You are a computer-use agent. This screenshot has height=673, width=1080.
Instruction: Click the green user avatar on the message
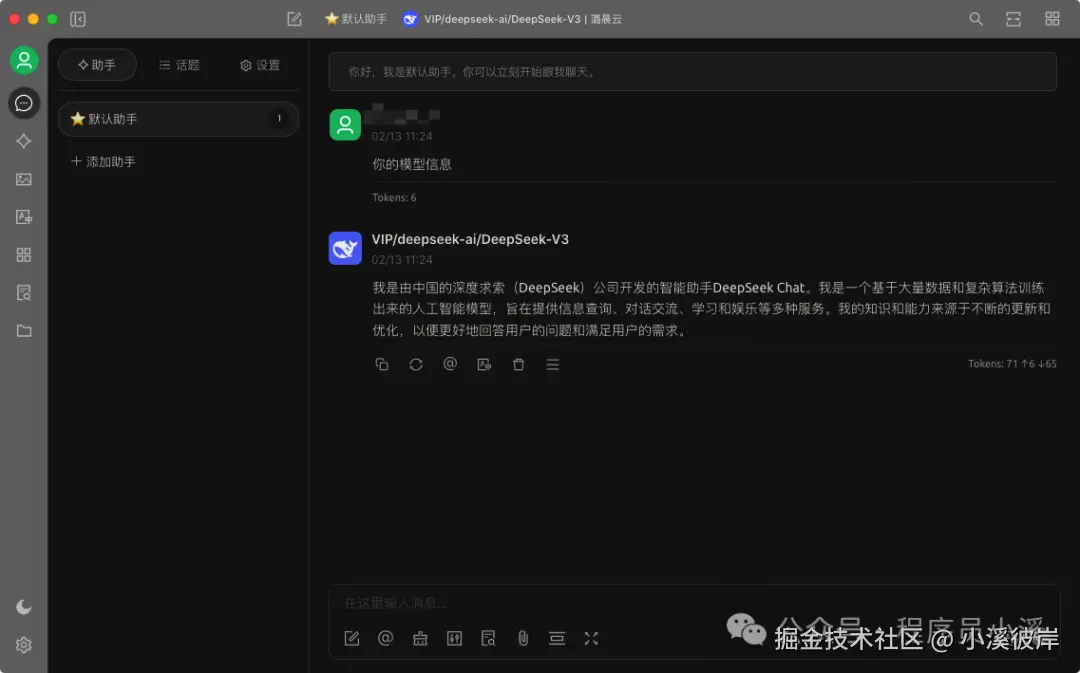pyautogui.click(x=345, y=125)
